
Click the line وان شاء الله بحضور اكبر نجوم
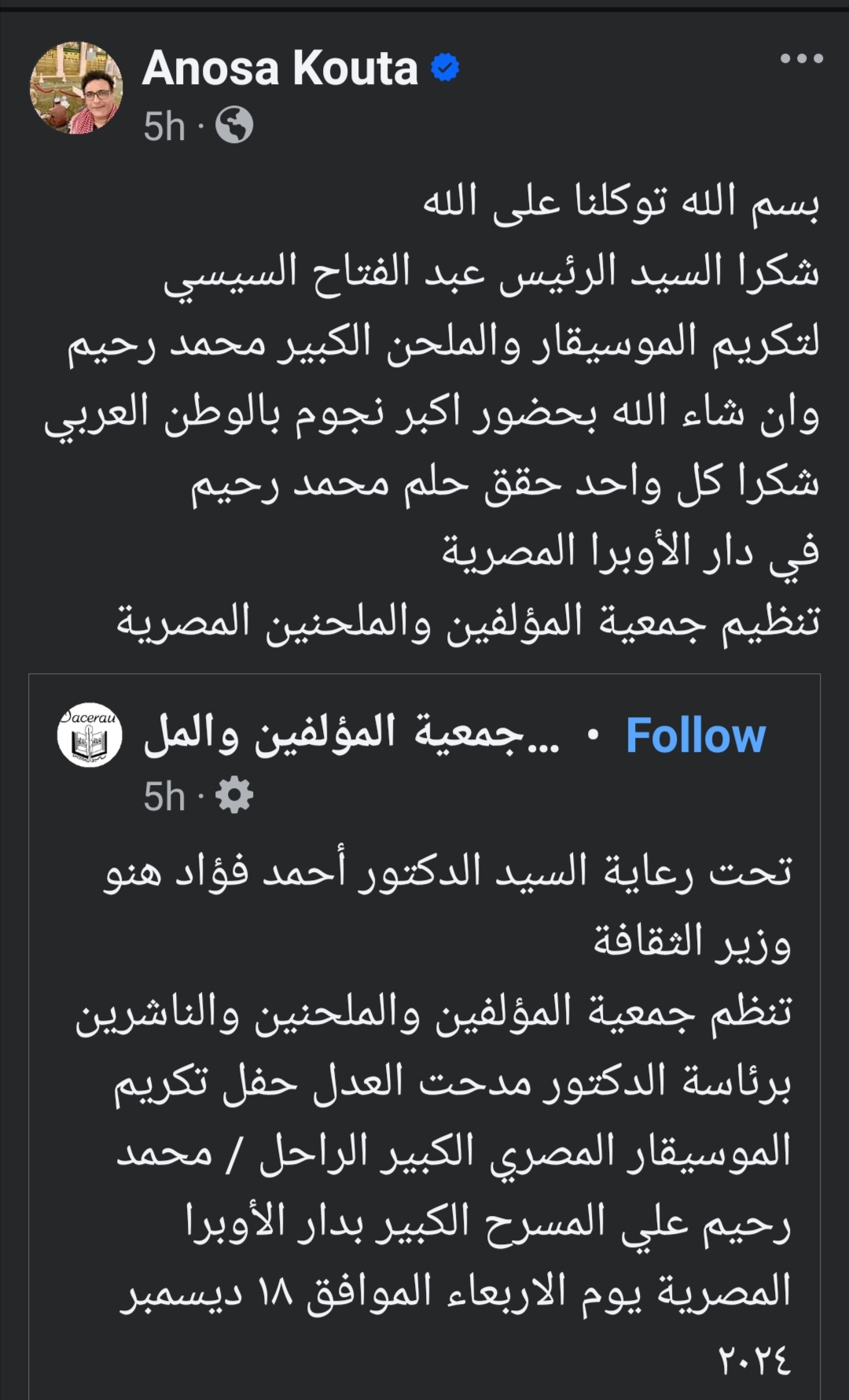(x=432, y=412)
